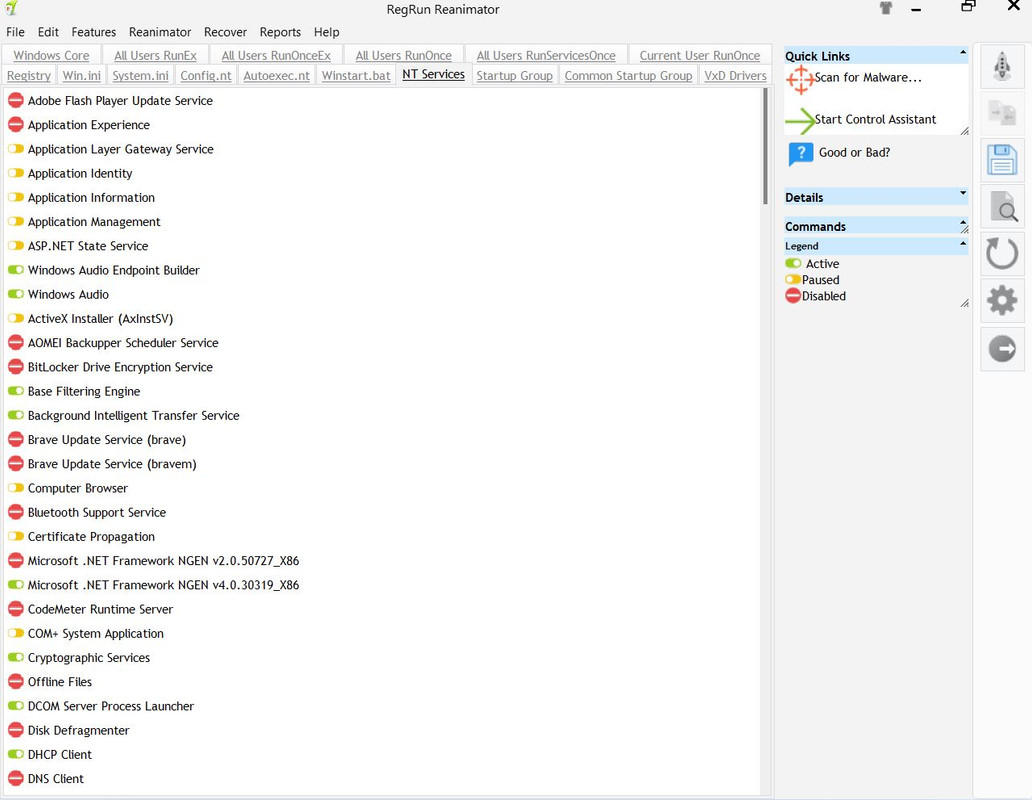
Task: Click the circular refresh arrow icon
Action: (1002, 253)
